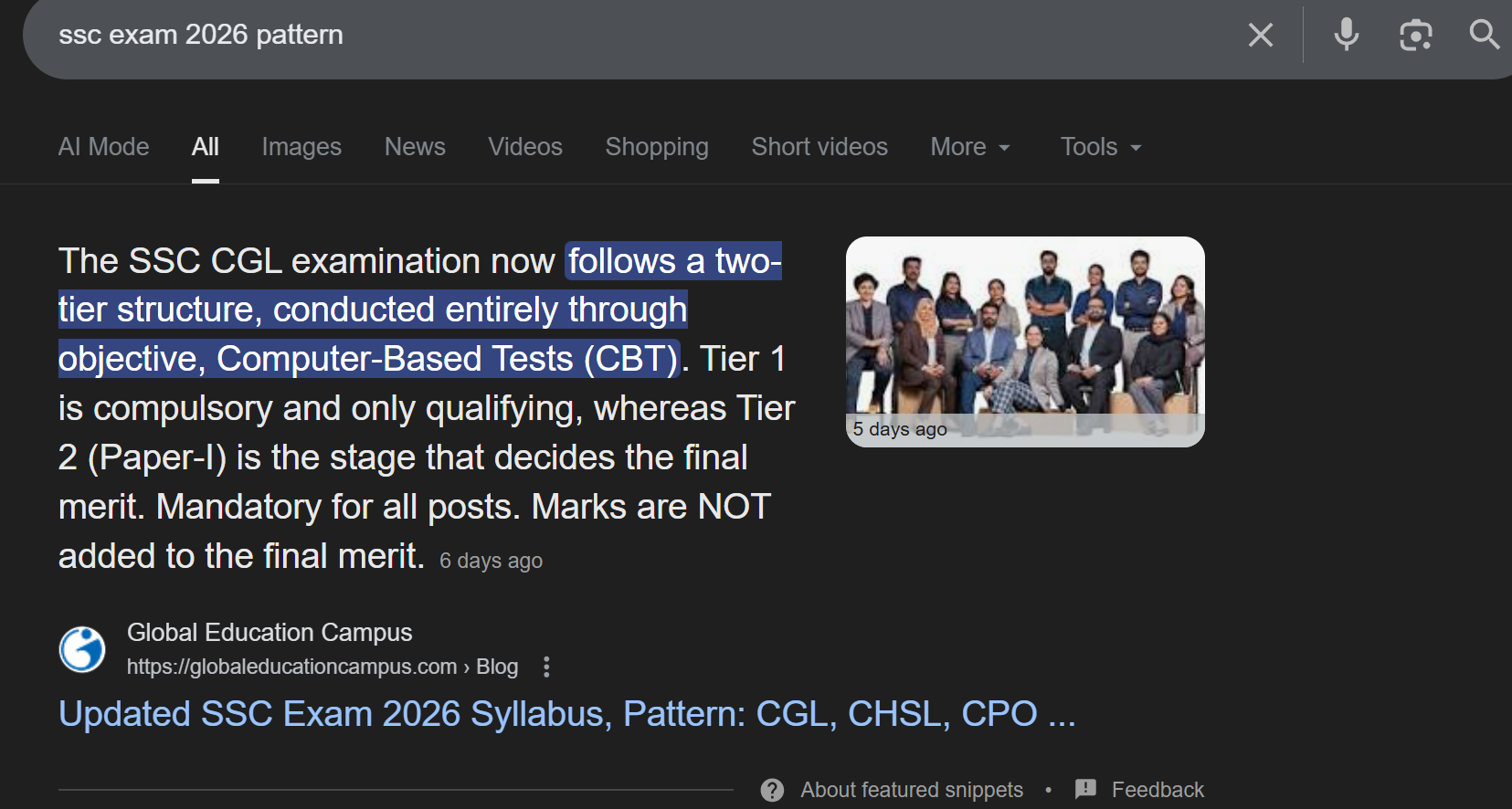Click About featured snippets
The height and width of the screenshot is (809, 1512).
pyautogui.click(x=911, y=789)
